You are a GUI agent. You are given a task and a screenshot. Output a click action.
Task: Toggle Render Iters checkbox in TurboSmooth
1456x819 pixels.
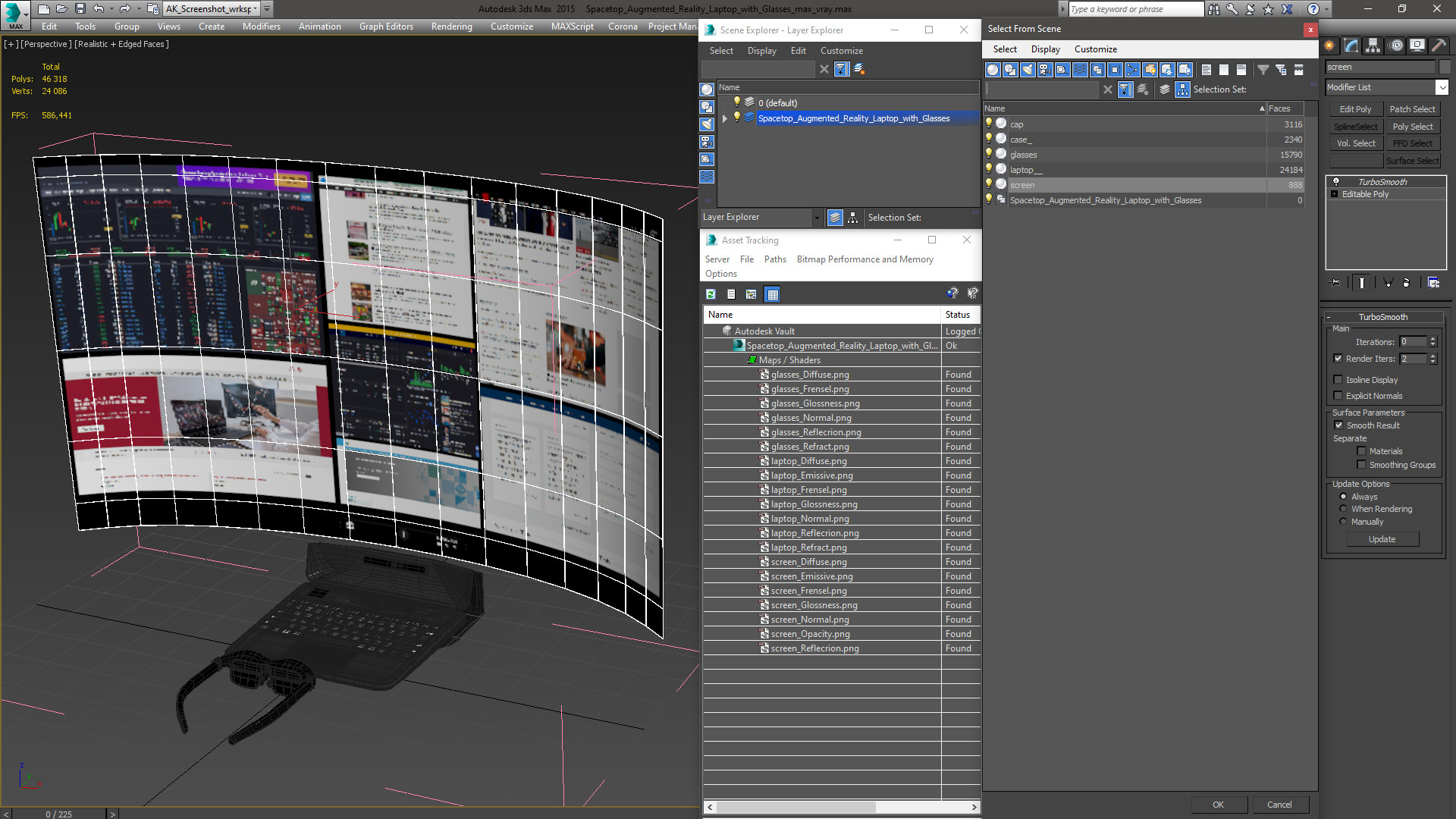1338,359
